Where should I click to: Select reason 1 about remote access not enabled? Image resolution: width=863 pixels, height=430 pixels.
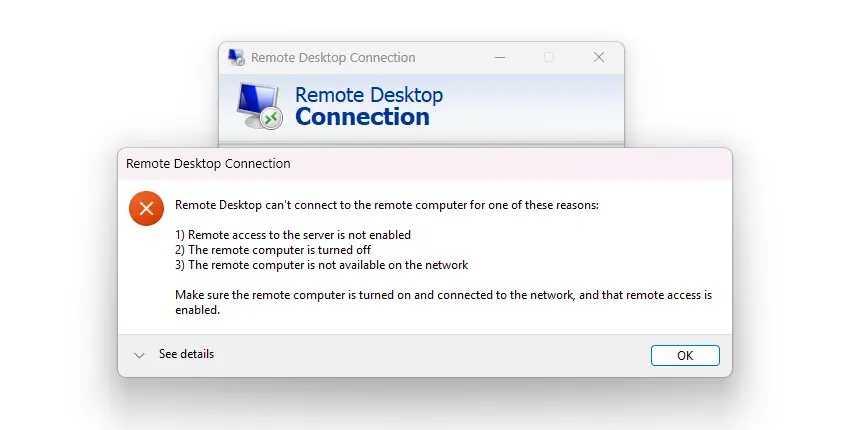(x=293, y=235)
